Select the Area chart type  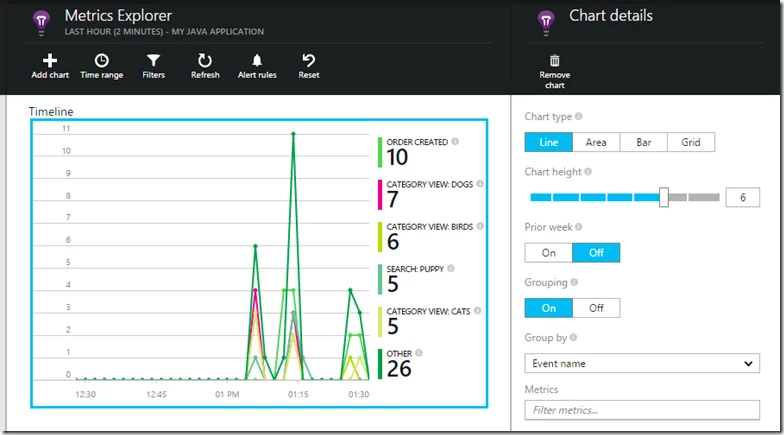[x=596, y=142]
